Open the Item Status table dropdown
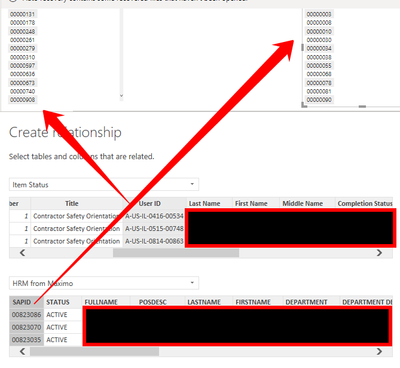The image size is (400, 368). pos(104,184)
